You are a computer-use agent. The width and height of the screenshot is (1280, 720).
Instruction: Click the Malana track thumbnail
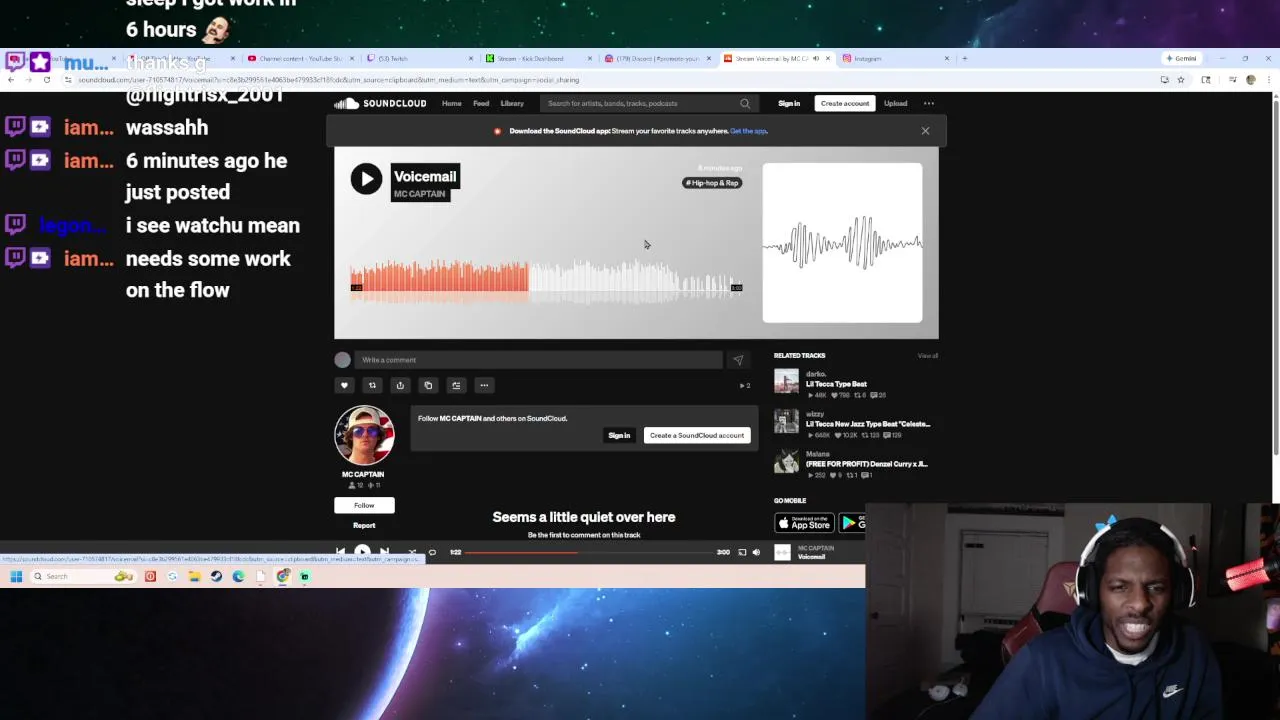click(787, 461)
